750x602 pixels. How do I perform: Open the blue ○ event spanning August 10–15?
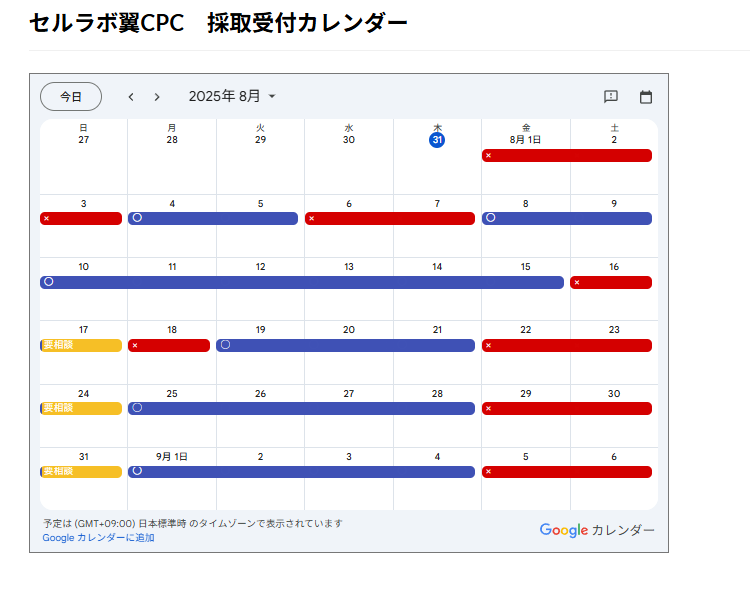(302, 282)
